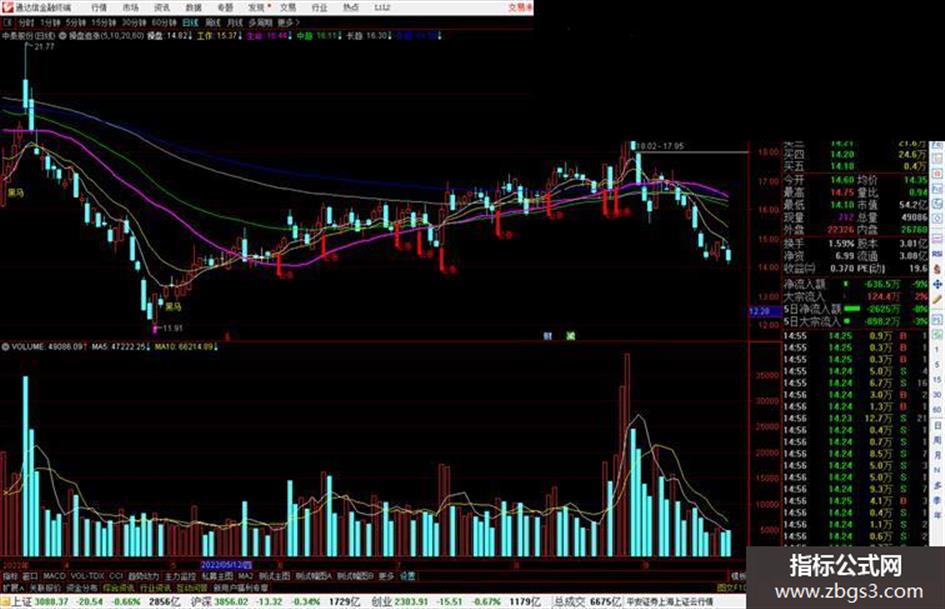
Task: Click the 财 marker under the chart
Action: tap(547, 336)
